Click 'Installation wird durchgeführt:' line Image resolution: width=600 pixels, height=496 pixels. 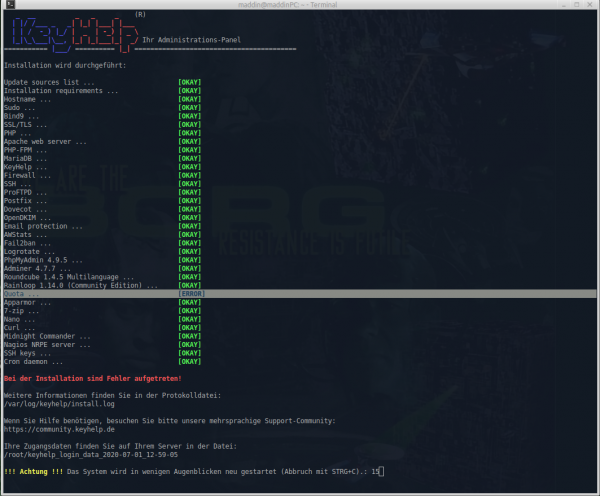(65, 65)
